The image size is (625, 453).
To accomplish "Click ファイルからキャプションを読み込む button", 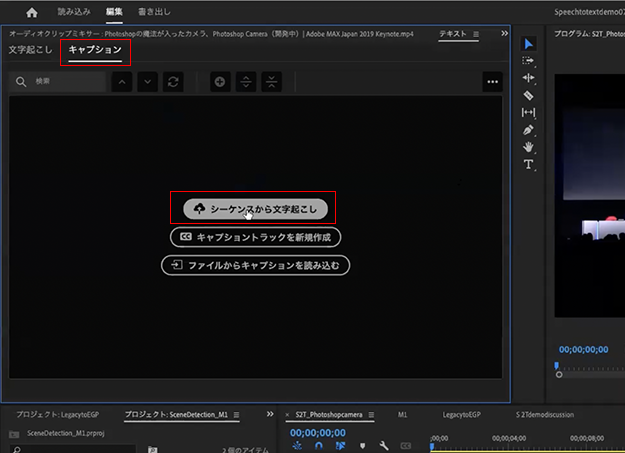I will (x=255, y=265).
